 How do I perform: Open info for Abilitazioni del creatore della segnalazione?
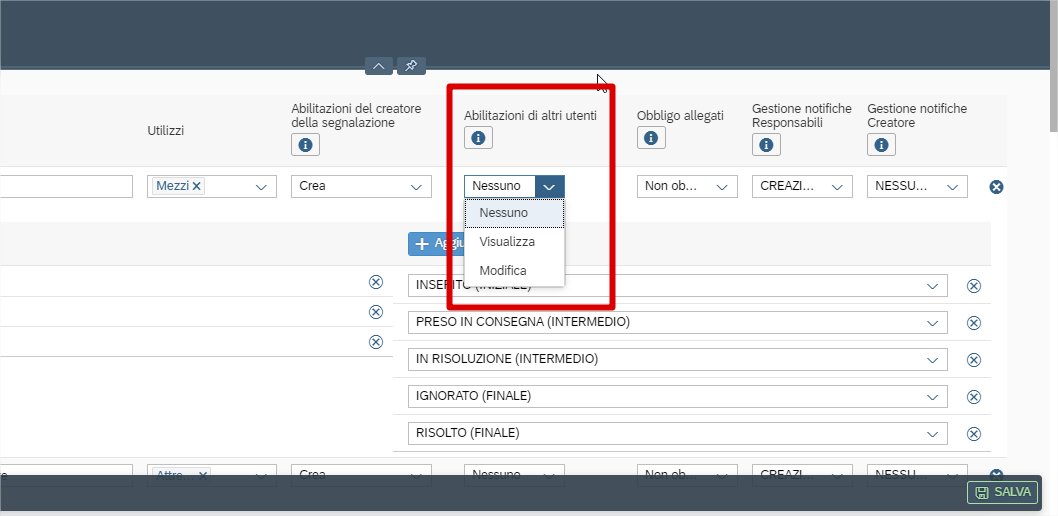[x=305, y=144]
